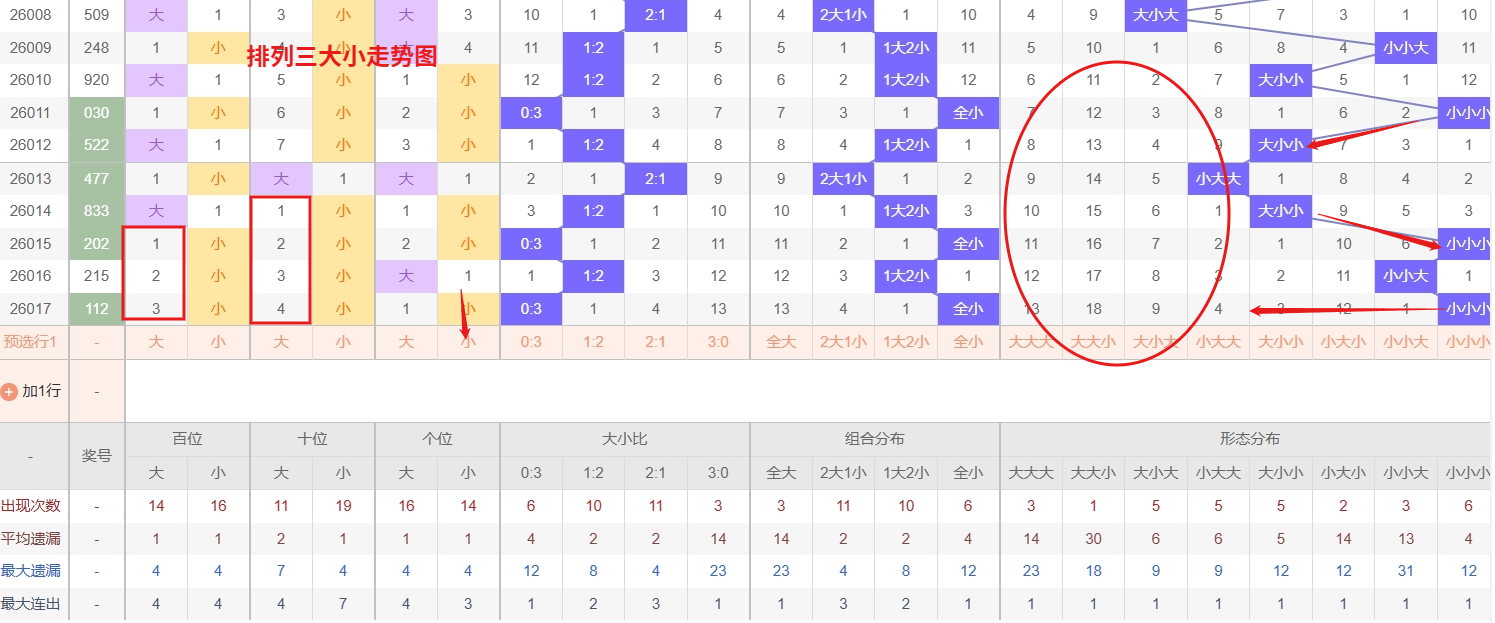Click the 奖号 column header

click(97, 456)
